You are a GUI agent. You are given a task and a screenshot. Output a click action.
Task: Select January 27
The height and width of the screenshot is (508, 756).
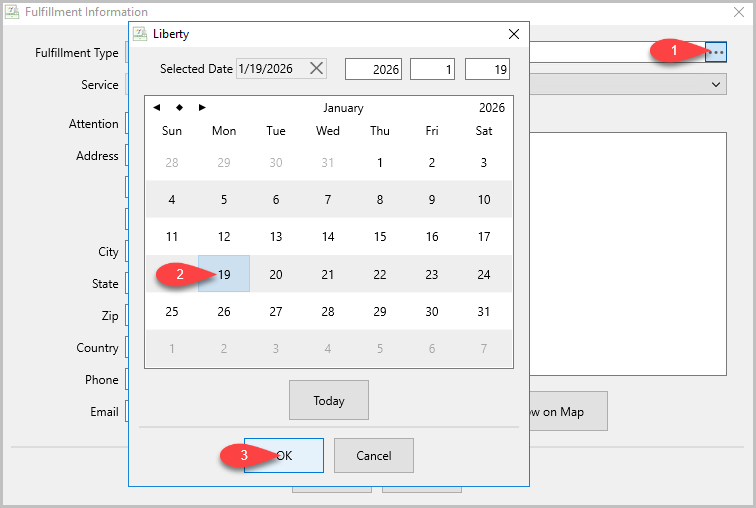point(276,311)
